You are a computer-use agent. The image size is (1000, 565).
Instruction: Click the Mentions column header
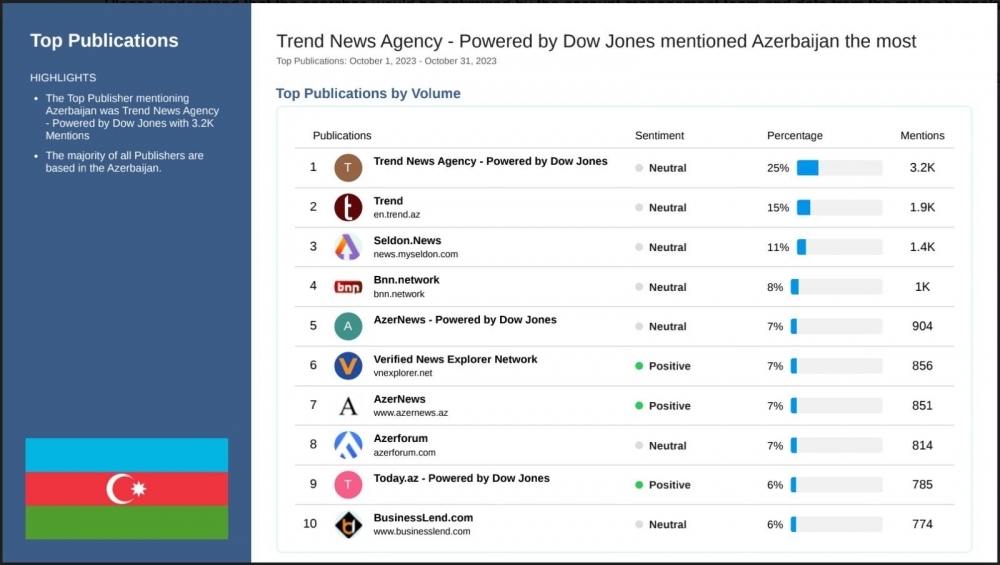point(922,135)
